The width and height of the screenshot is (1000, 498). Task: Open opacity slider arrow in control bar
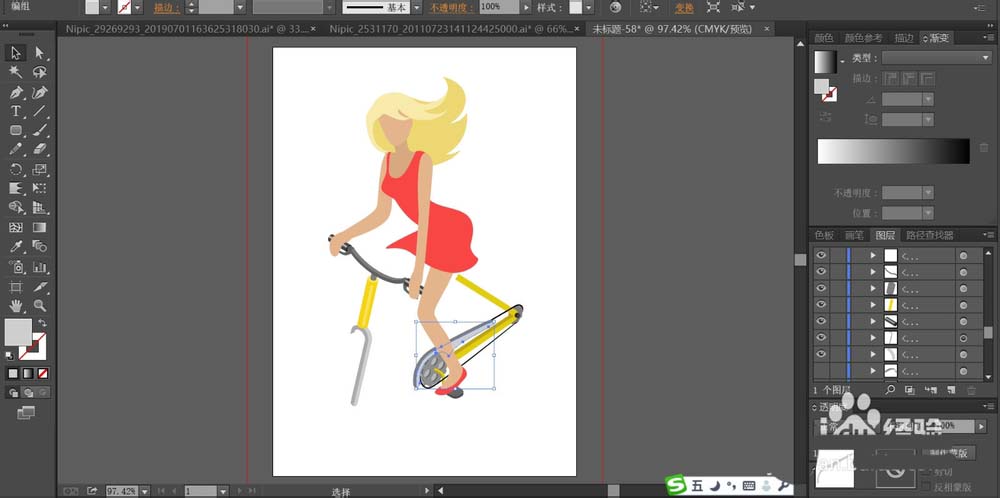(526, 7)
